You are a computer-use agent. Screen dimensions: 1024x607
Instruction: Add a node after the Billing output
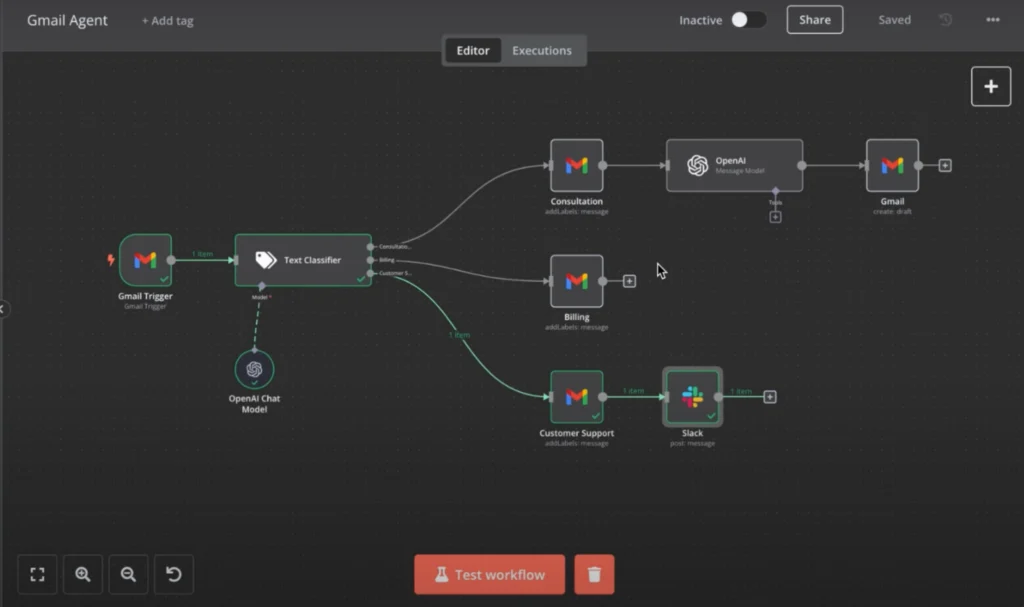[x=629, y=281]
